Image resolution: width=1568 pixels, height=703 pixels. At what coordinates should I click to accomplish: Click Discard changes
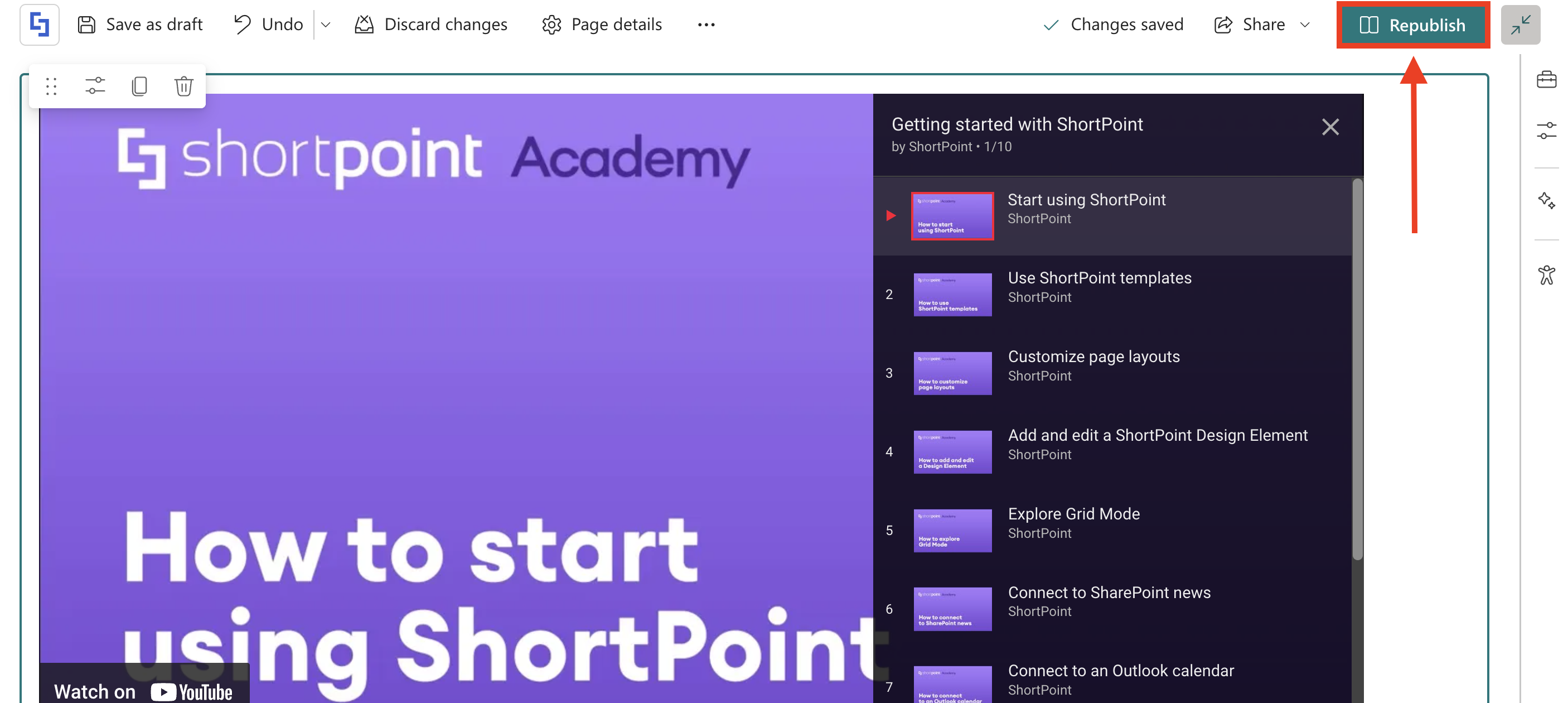coord(431,25)
